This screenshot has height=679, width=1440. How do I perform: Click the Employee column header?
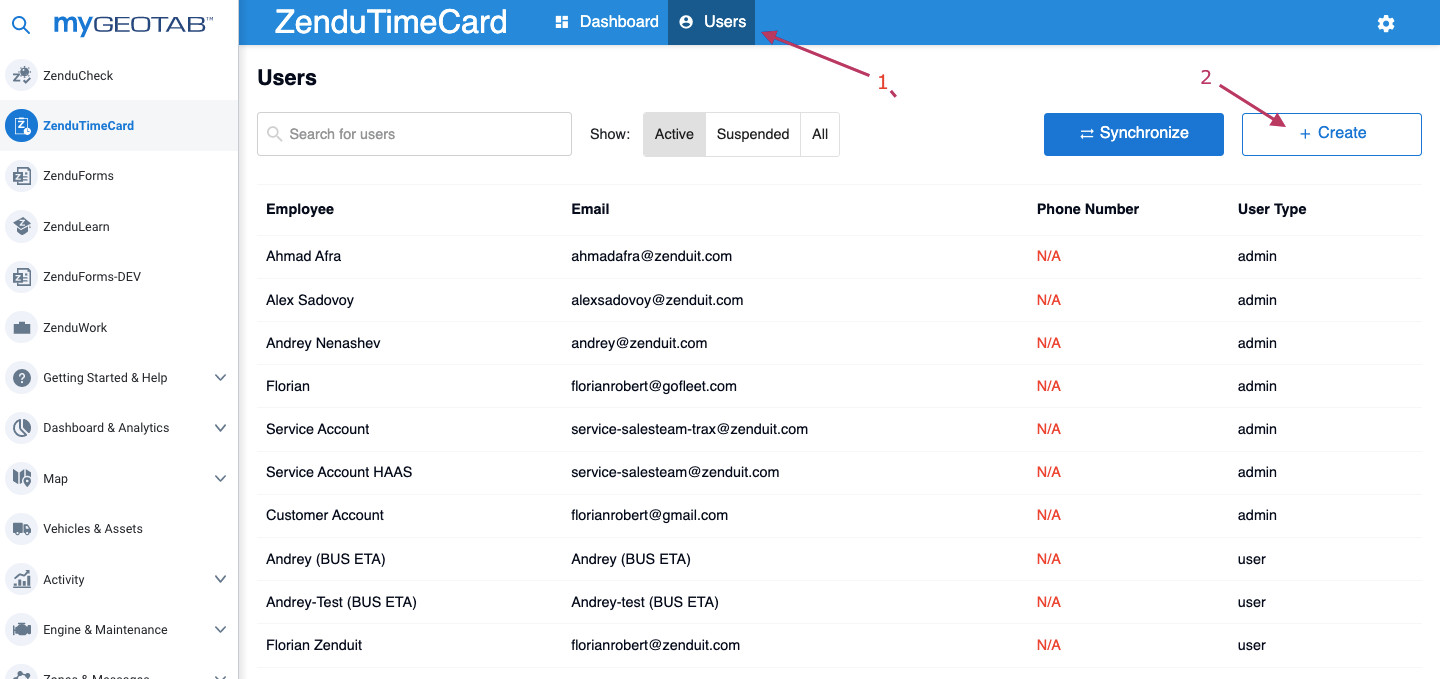[x=300, y=209]
